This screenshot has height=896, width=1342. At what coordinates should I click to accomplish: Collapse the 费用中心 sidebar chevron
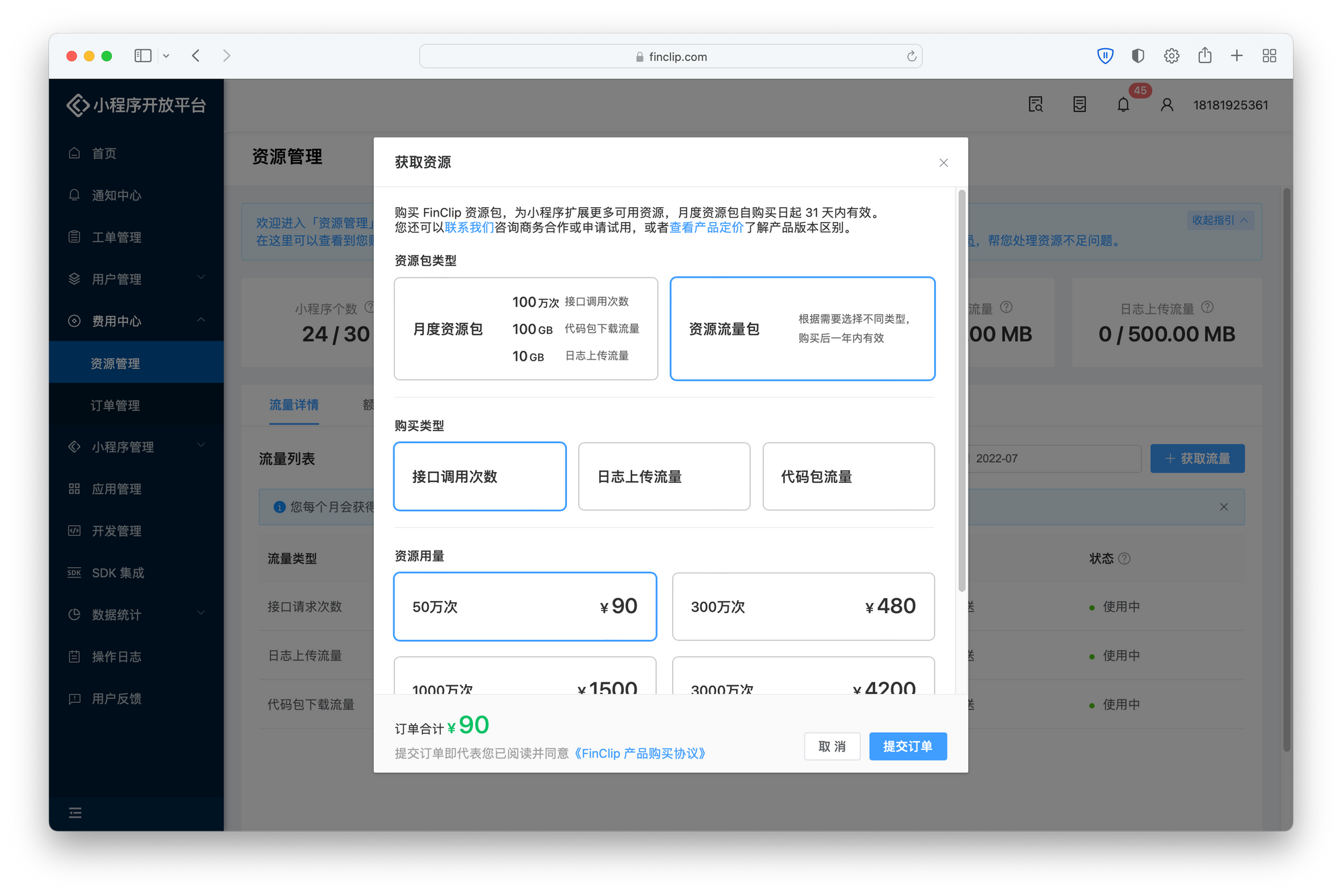[x=201, y=320]
